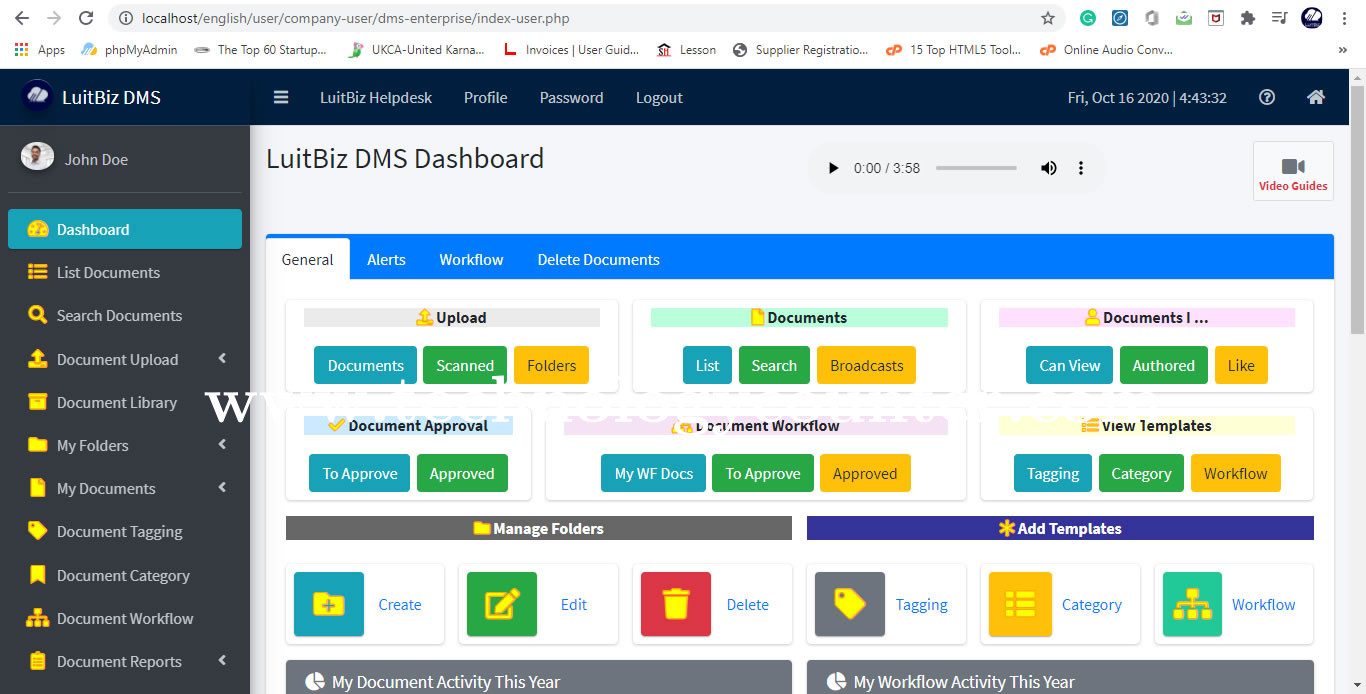Open Document Category in sidebar
This screenshot has height=694, width=1366.
(125, 575)
